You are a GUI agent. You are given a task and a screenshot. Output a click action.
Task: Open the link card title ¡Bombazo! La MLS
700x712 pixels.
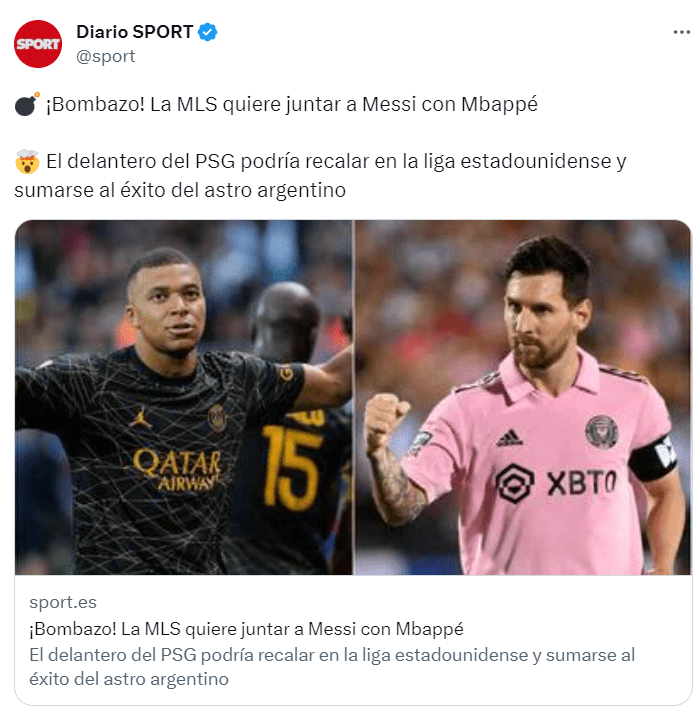pos(246,629)
